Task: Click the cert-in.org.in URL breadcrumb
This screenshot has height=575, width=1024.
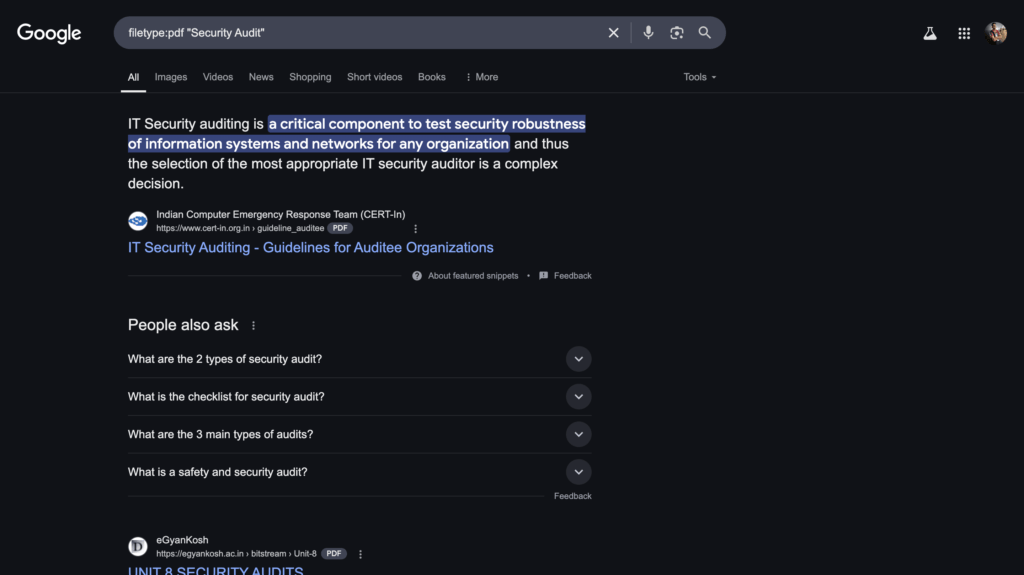Action: click(x=240, y=228)
